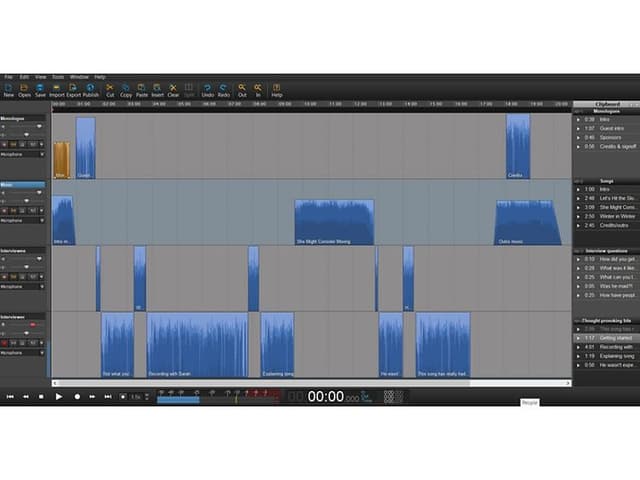640x480 pixels.
Task: Select 'Let's Hit the...' song row
Action: coord(607,198)
